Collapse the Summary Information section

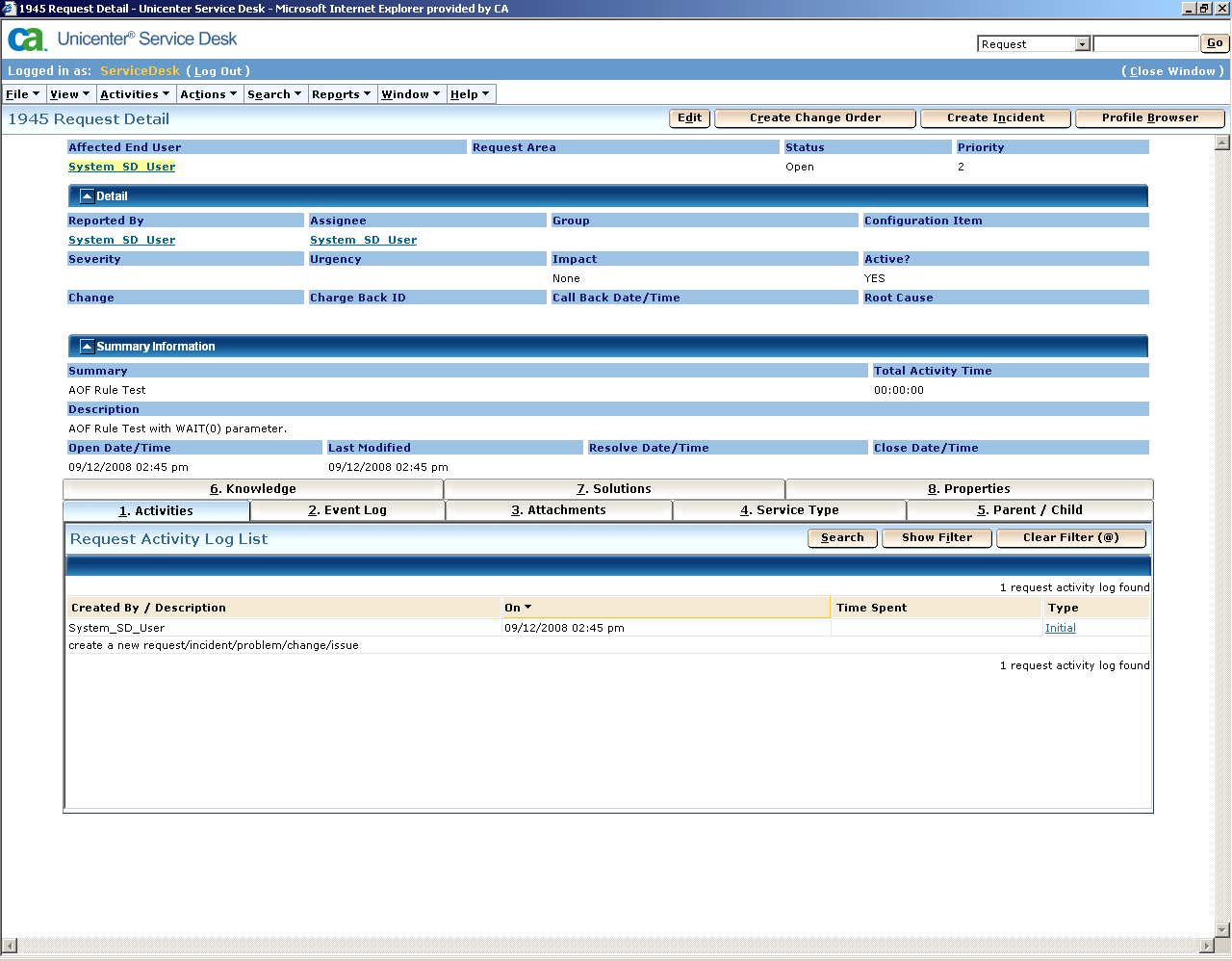pos(87,346)
